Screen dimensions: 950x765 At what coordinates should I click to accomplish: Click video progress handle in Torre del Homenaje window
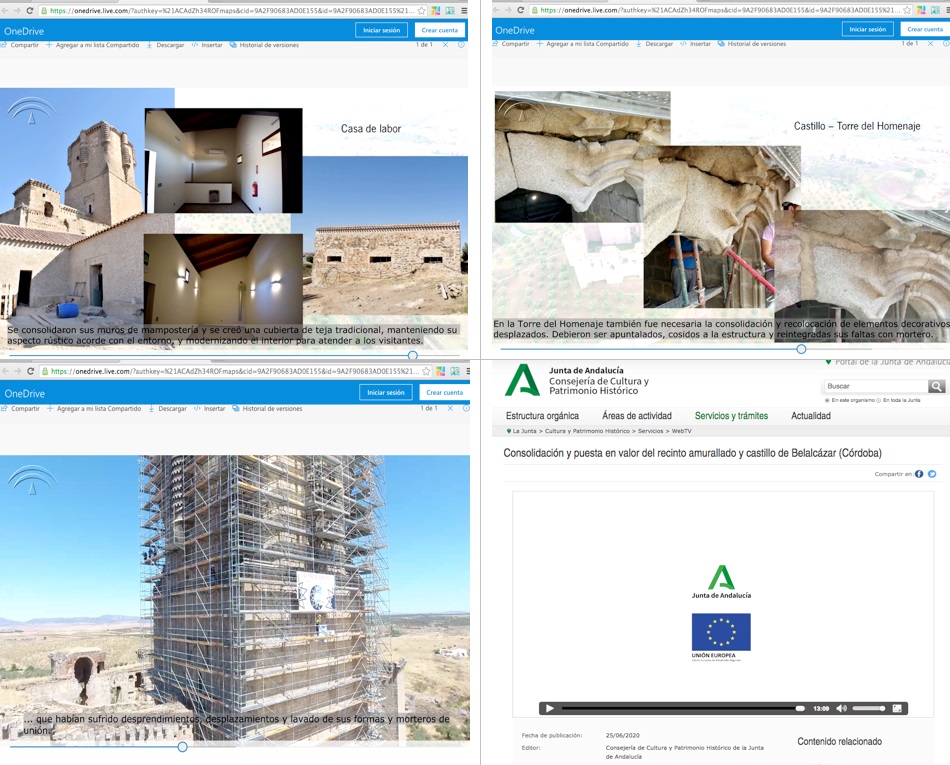coord(802,349)
